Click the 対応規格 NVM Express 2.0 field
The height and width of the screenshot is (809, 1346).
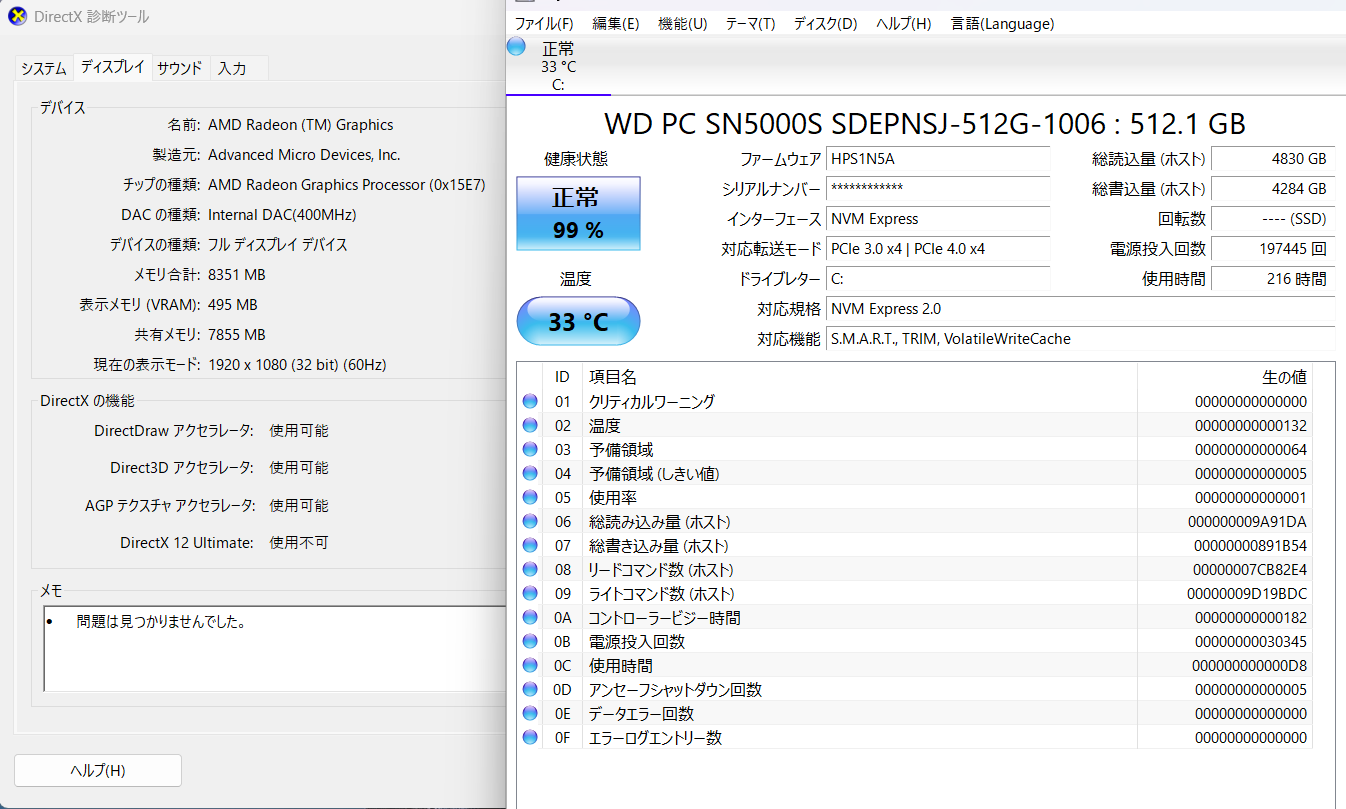click(1080, 309)
